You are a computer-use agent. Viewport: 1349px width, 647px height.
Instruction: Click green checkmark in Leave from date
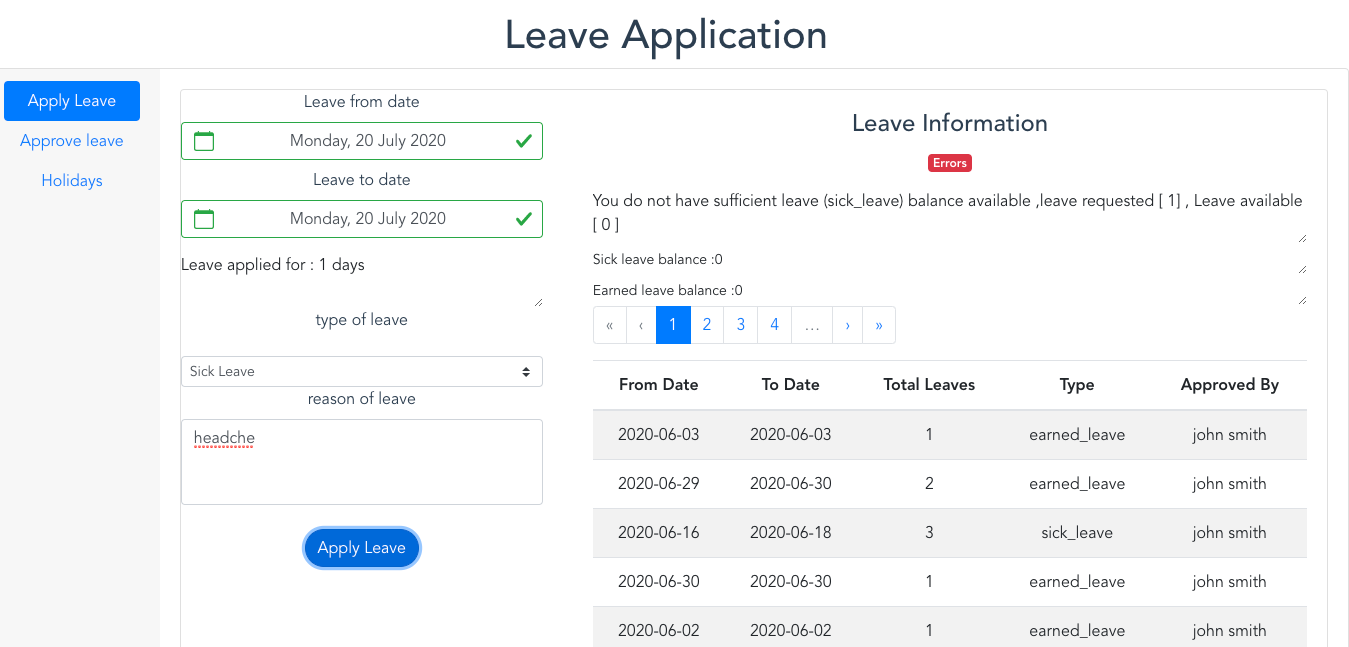pos(523,141)
